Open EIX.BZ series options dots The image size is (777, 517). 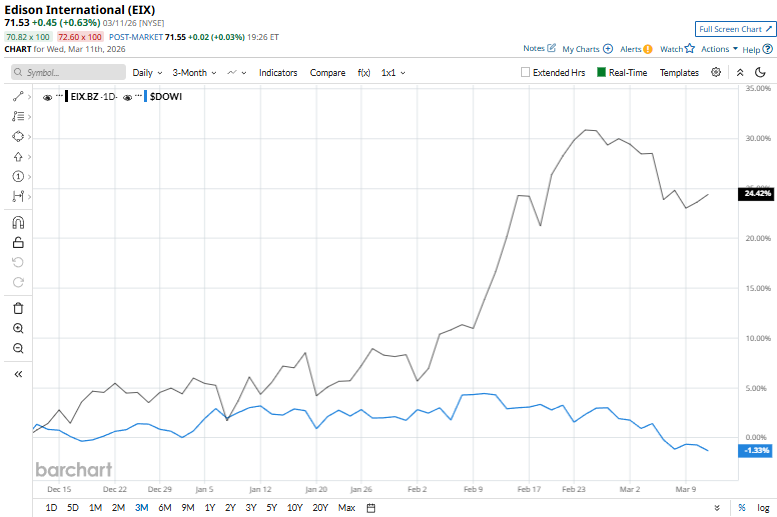tap(59, 95)
